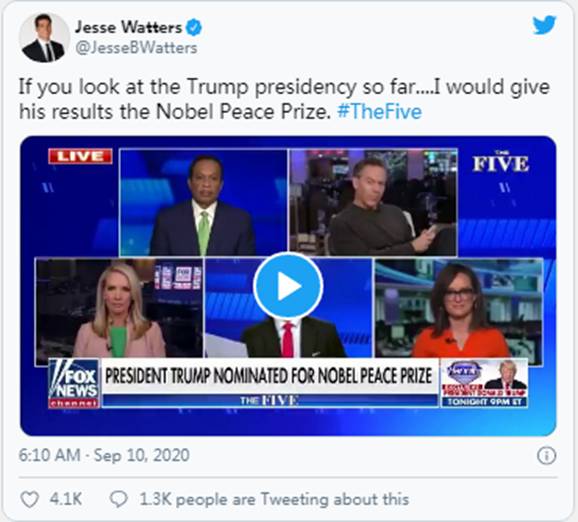Like the tweet with the heart icon
This screenshot has width=578, height=522.
(29, 500)
